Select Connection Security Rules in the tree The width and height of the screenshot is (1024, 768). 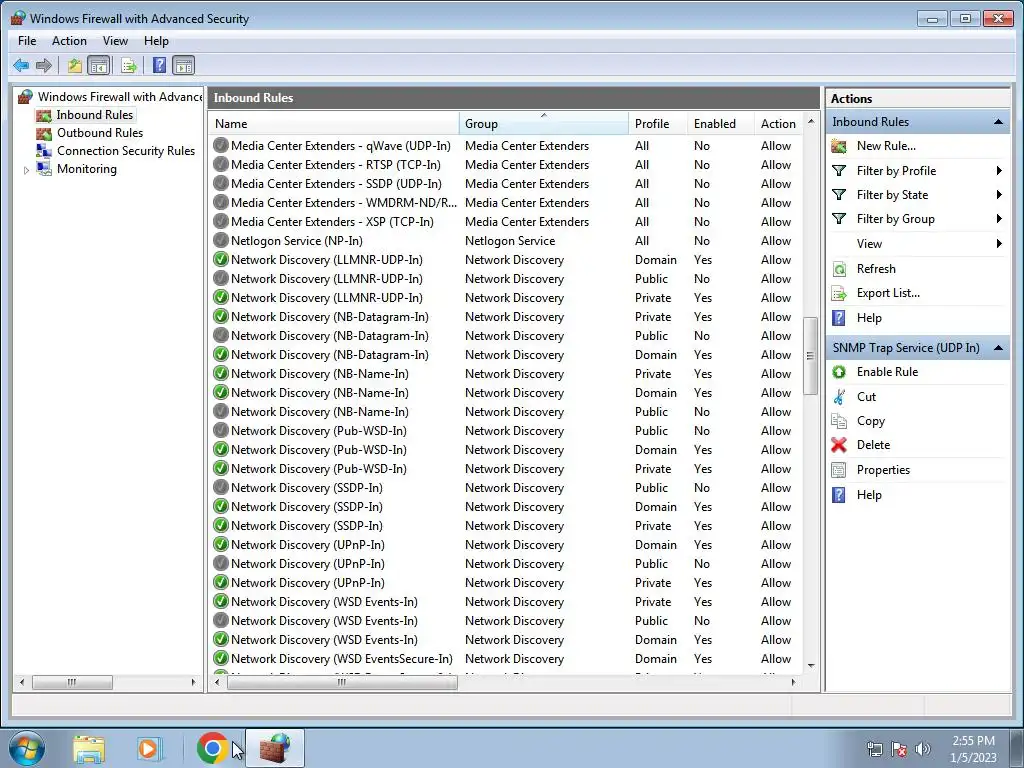pos(125,151)
